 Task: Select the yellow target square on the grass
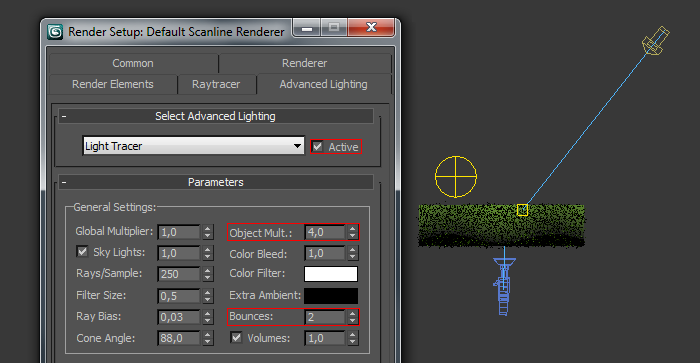click(x=522, y=210)
